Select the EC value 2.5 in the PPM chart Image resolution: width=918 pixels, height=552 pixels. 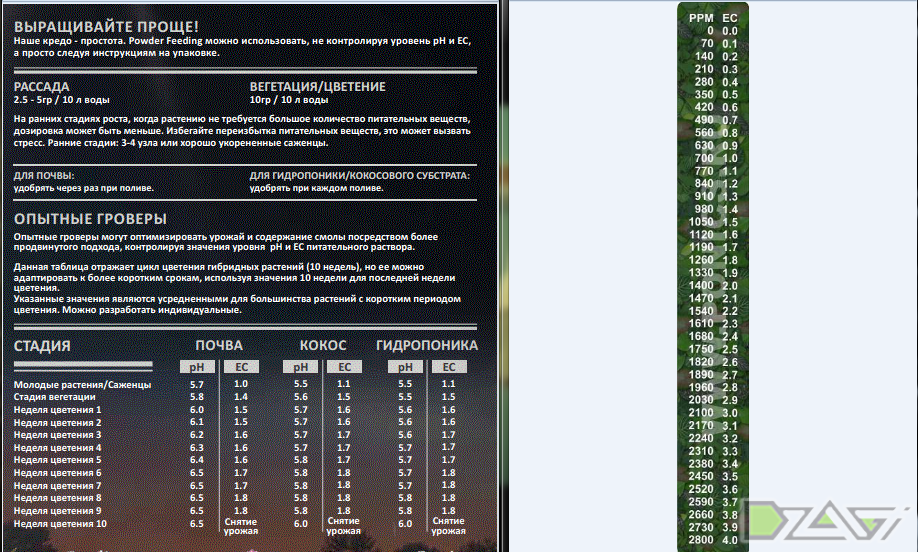click(x=729, y=349)
